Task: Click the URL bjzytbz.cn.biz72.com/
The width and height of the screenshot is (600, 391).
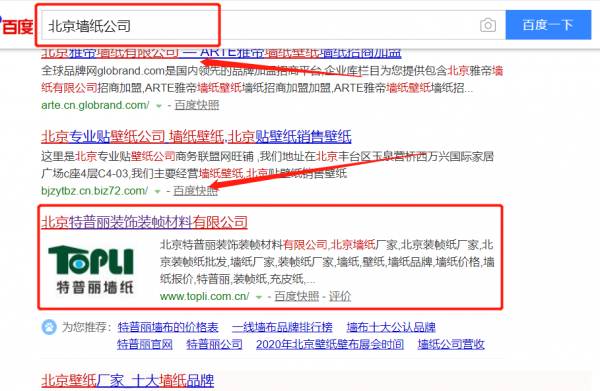Action: (95, 191)
